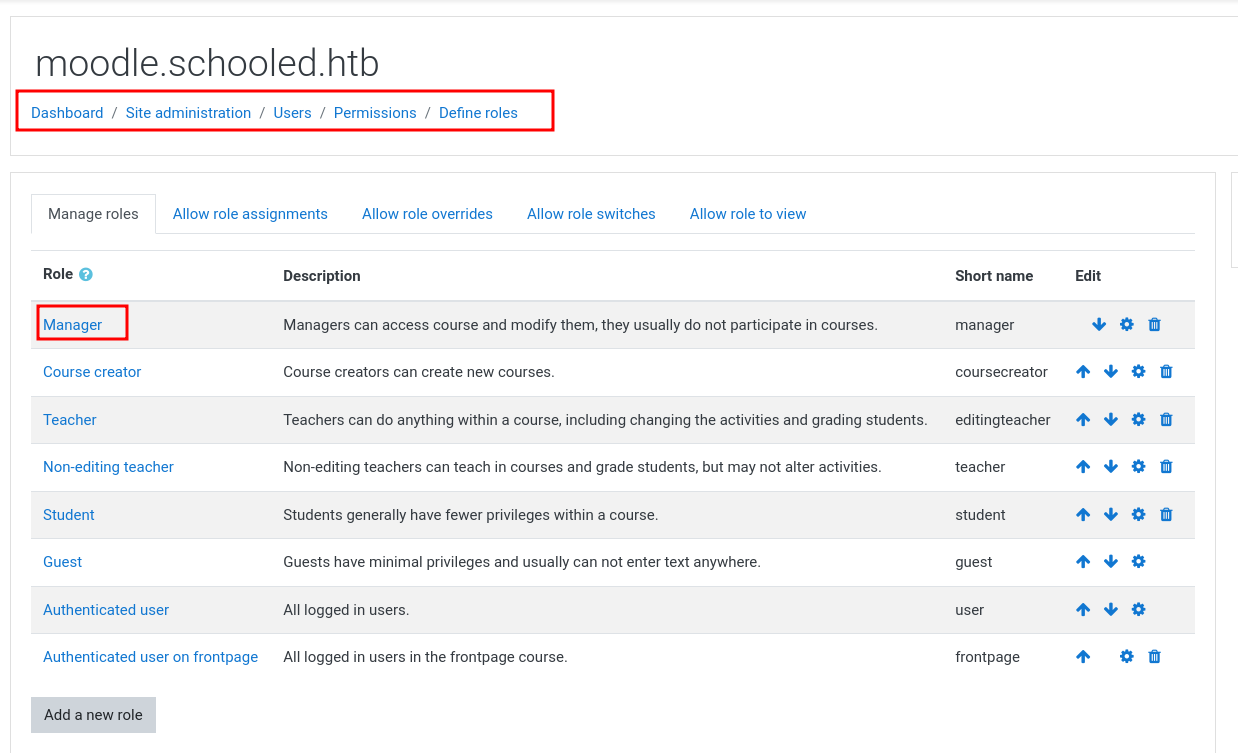Edit 'user' short name role gear
The width and height of the screenshot is (1238, 753).
1138,609
